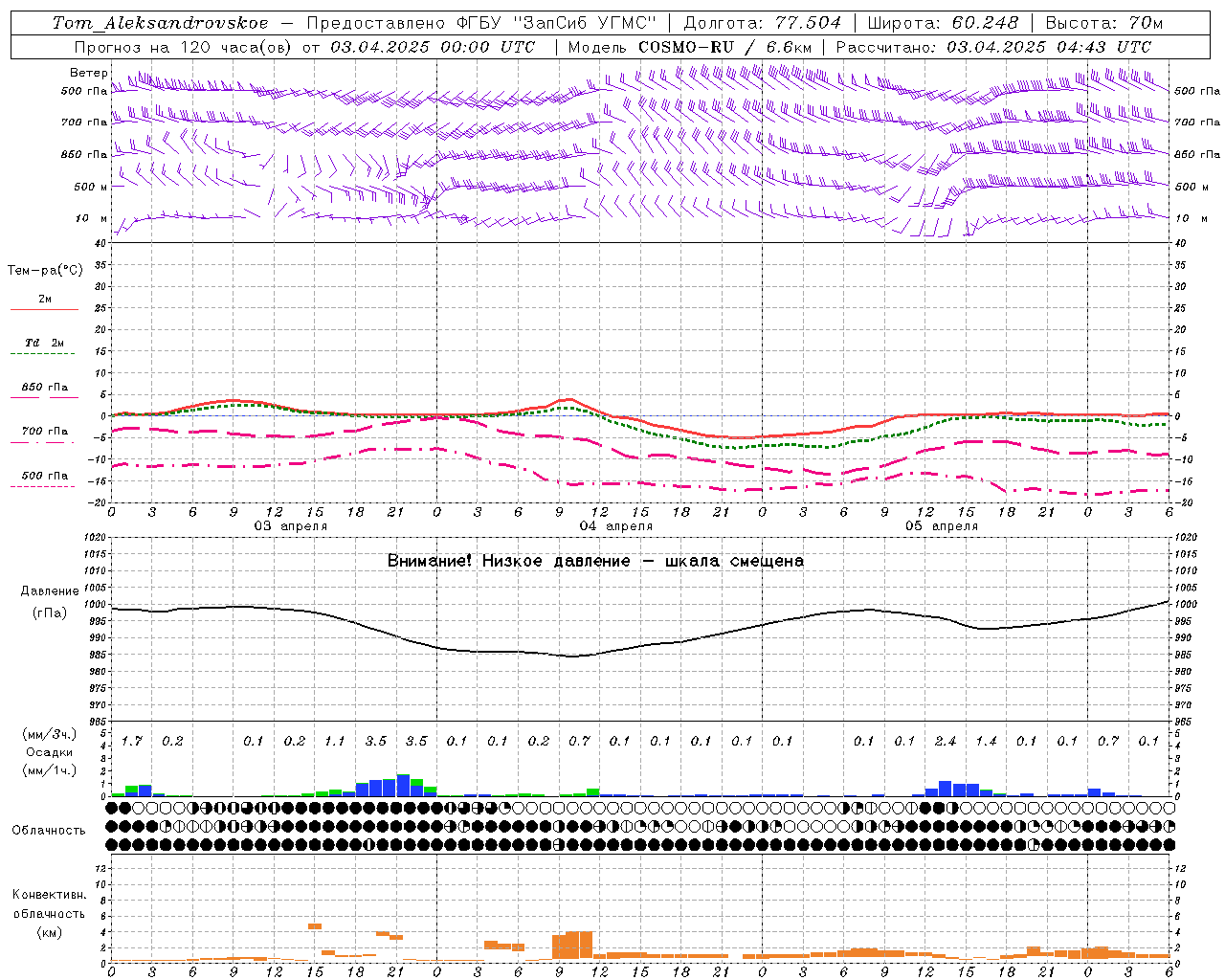Viewport: 1225px width, 980px height.
Task: Click the "(мм/3ч.)" precipitation unit label
Action: [x=51, y=734]
